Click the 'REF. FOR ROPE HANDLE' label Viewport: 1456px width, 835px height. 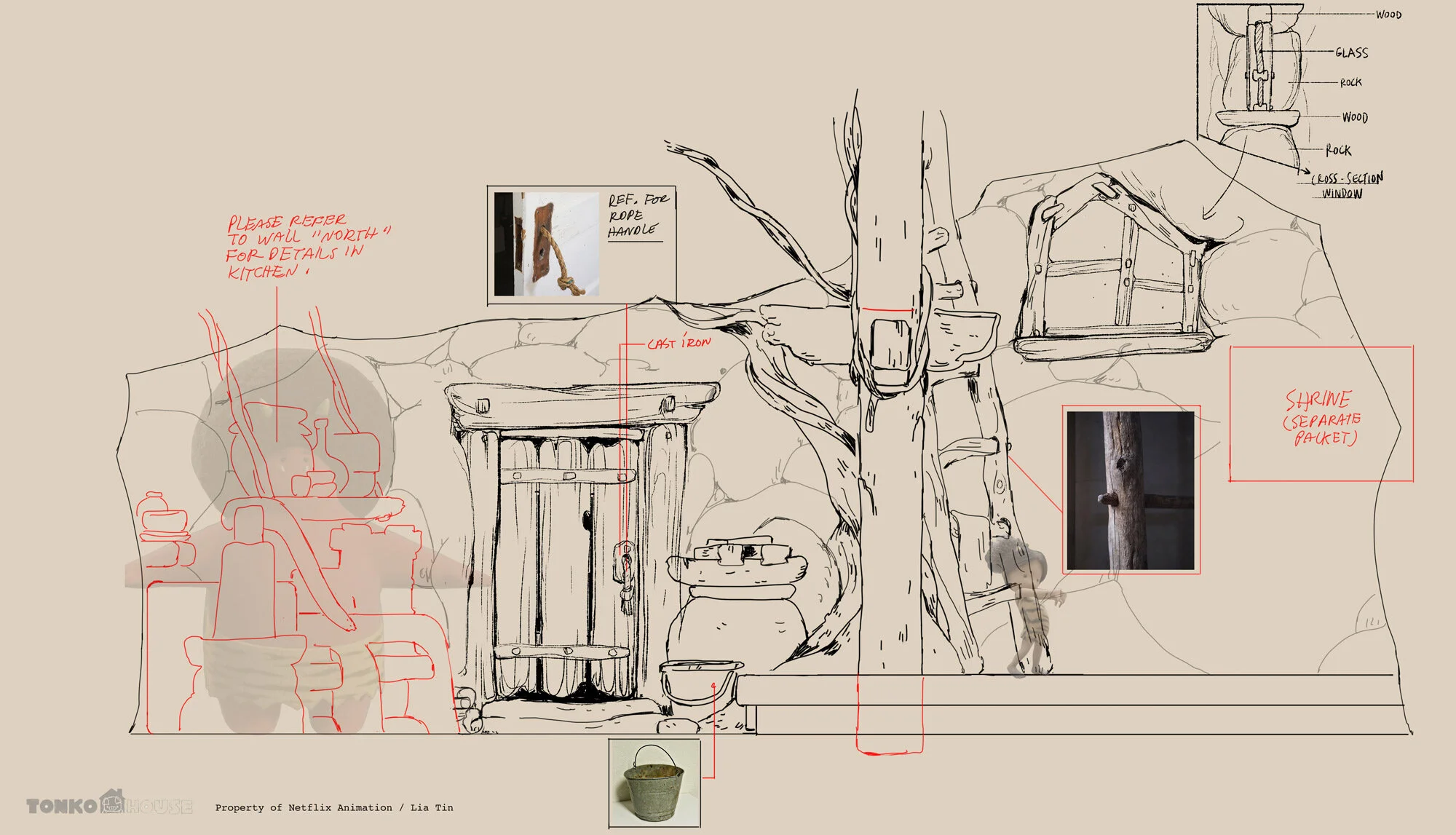pos(636,215)
